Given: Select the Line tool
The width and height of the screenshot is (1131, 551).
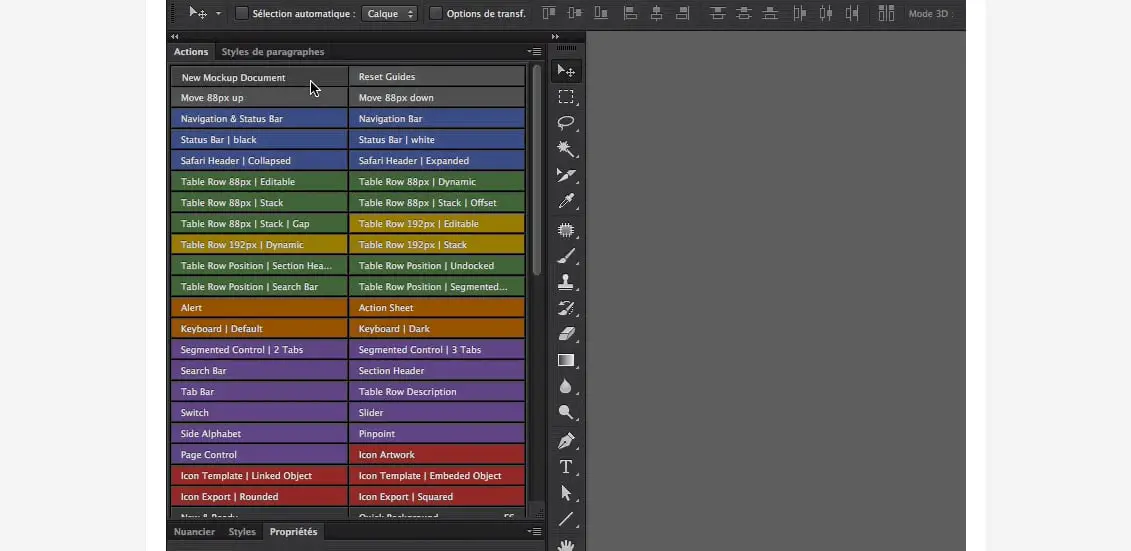Looking at the screenshot, I should [x=566, y=519].
